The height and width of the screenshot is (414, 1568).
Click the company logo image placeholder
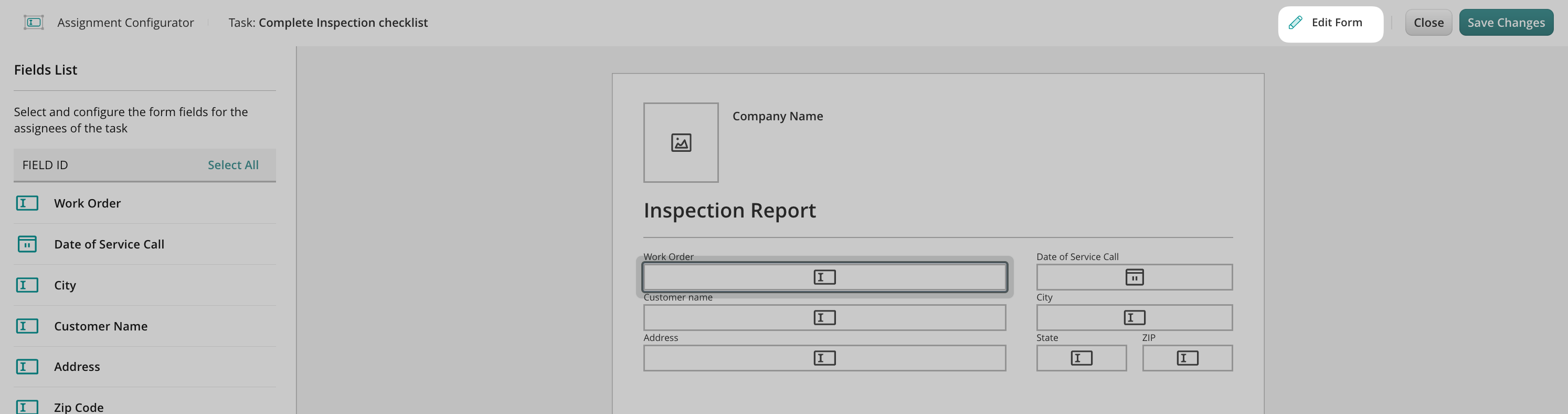click(681, 143)
